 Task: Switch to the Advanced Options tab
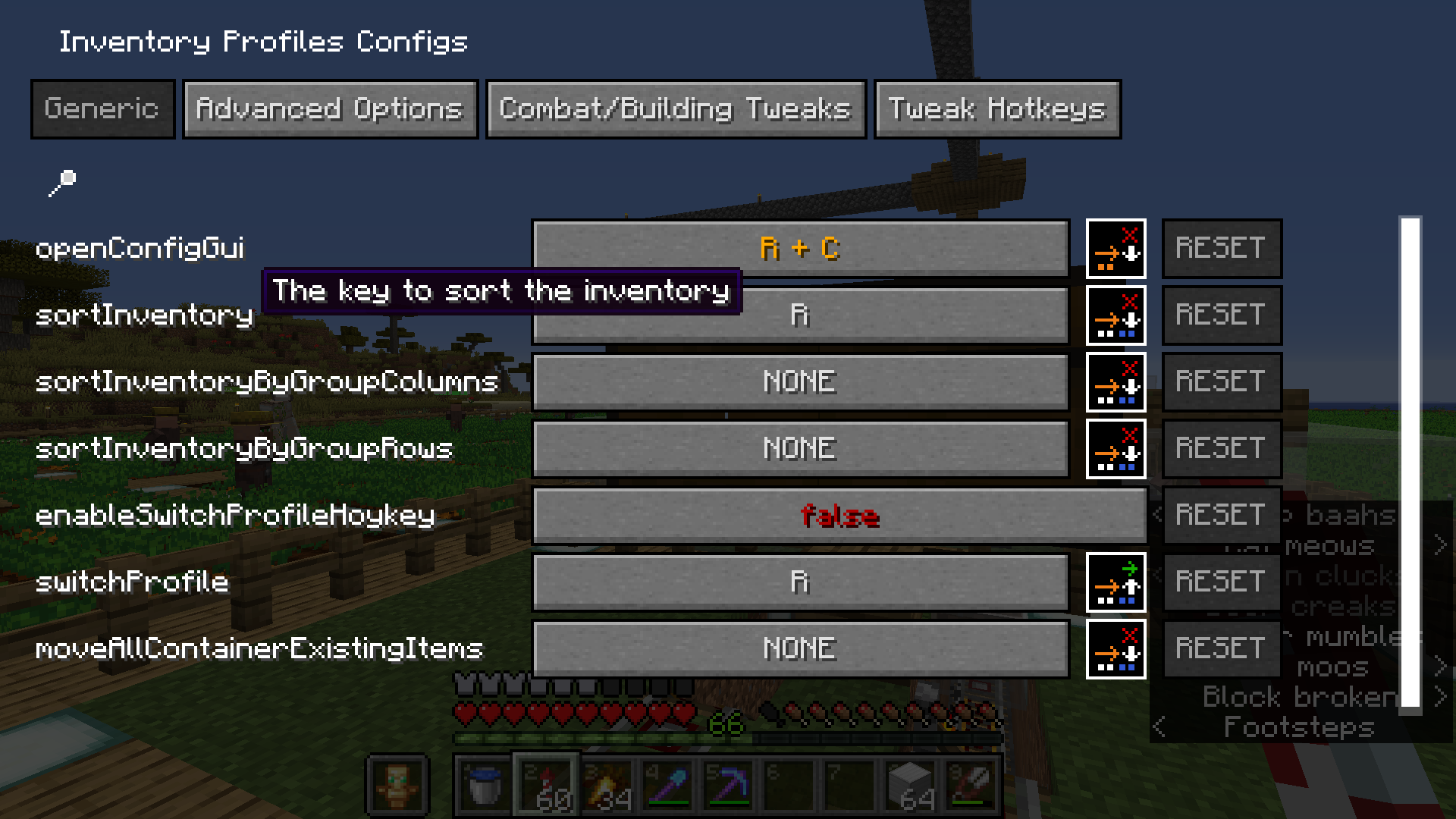(x=330, y=108)
